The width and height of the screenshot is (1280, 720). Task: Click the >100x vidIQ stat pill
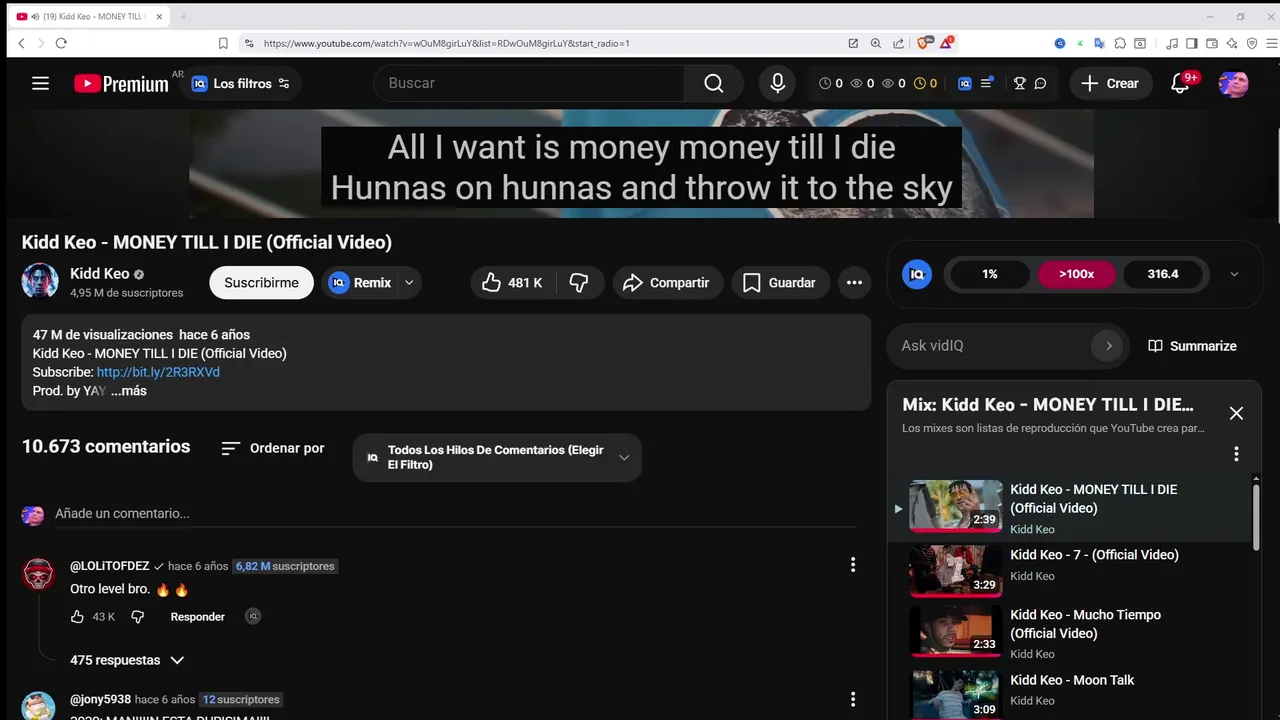pos(1077,274)
